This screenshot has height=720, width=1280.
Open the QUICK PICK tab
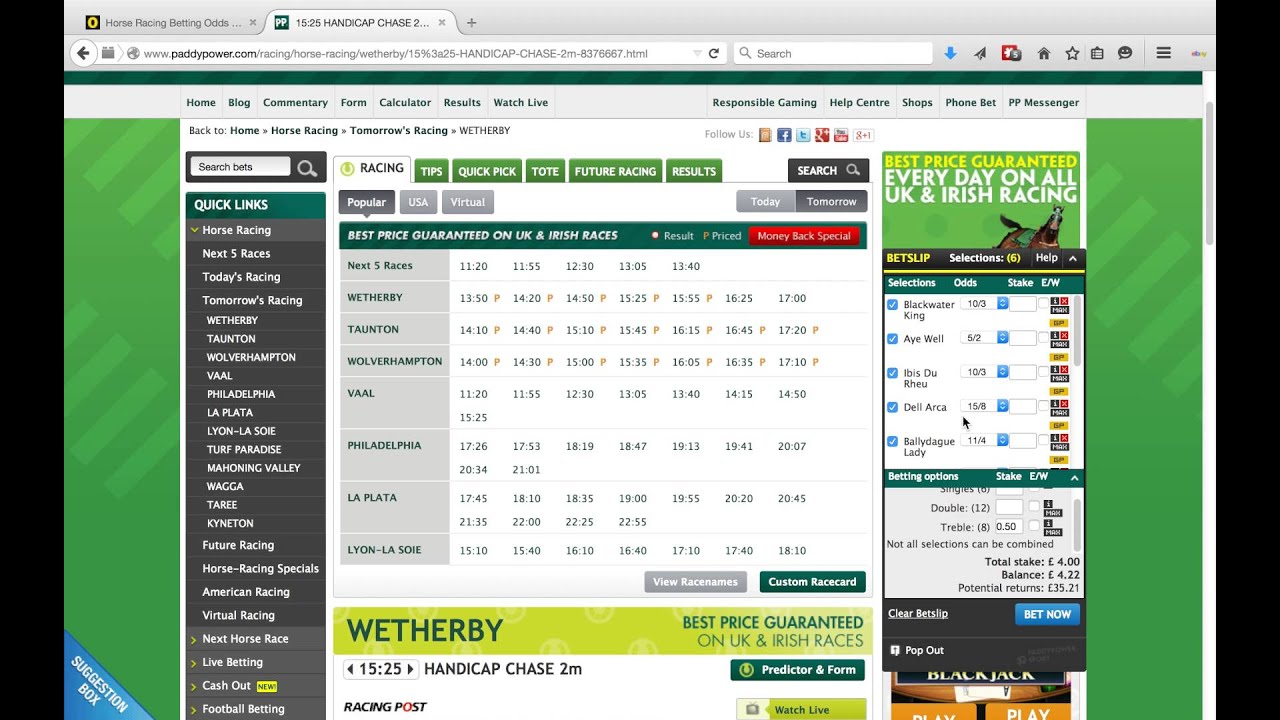487,171
